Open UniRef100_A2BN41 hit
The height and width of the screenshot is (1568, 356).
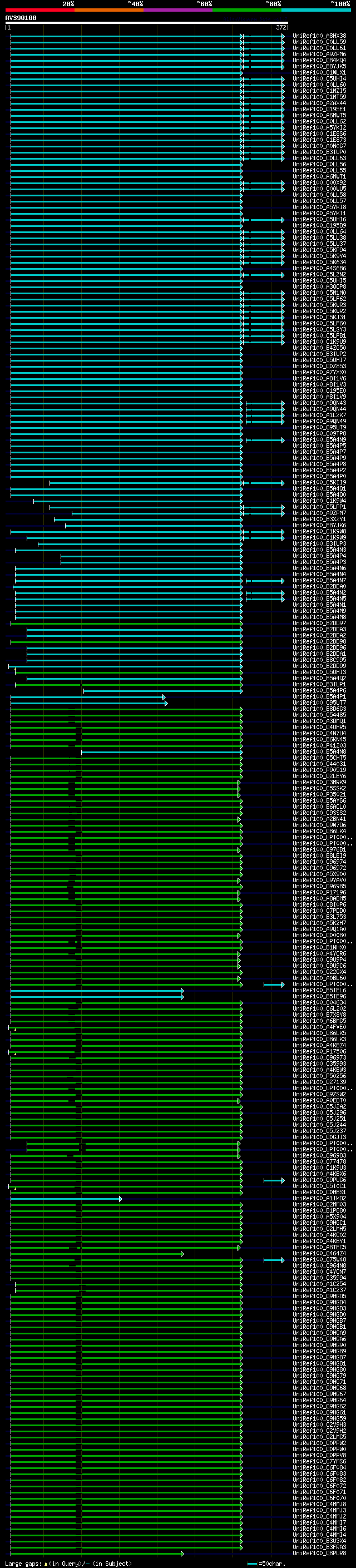coord(319,819)
